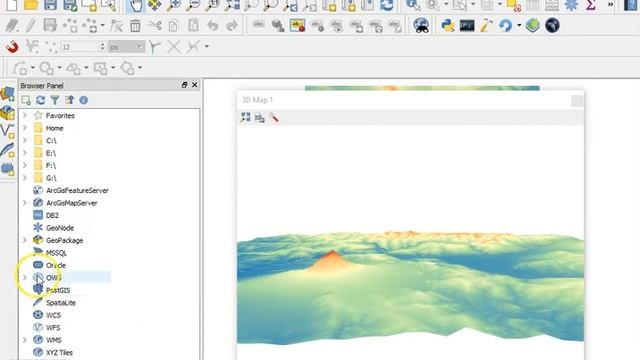Open add rectangle tool dropdown

pos(113,68)
